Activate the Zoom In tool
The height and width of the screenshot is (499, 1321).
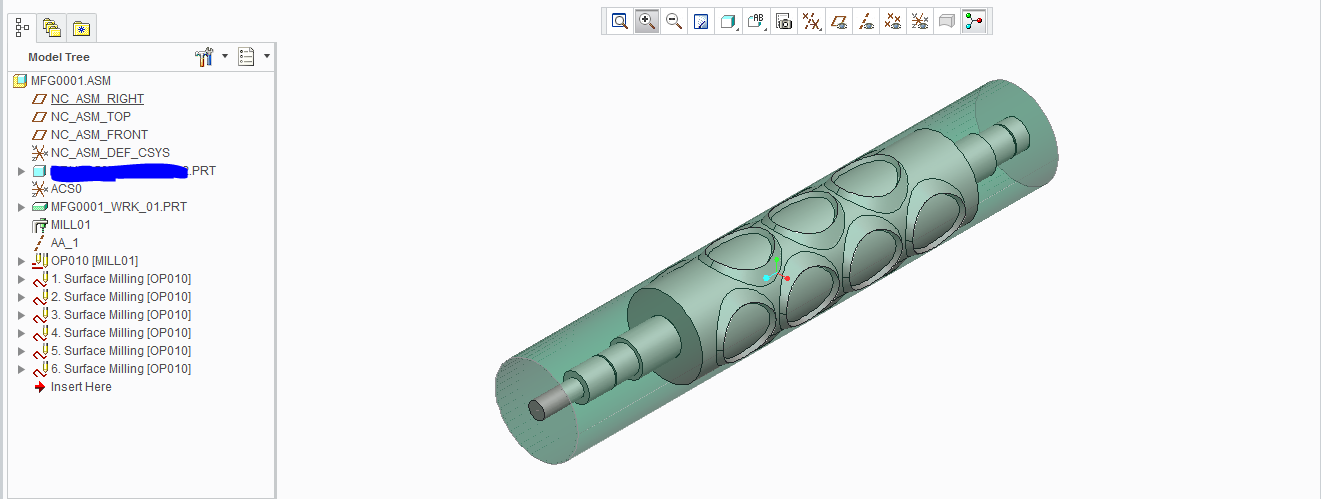(x=647, y=21)
